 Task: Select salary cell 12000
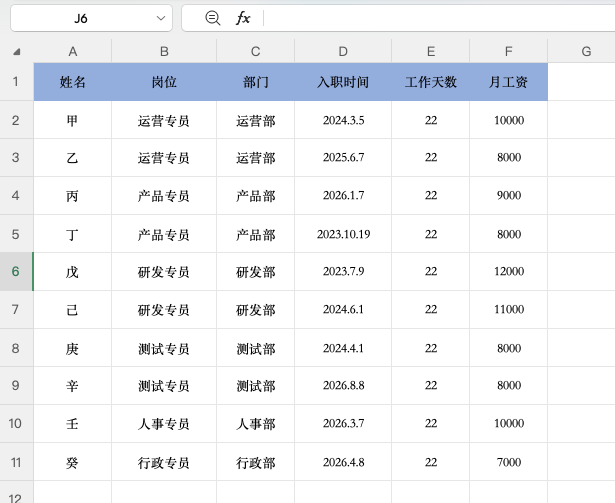coord(508,272)
